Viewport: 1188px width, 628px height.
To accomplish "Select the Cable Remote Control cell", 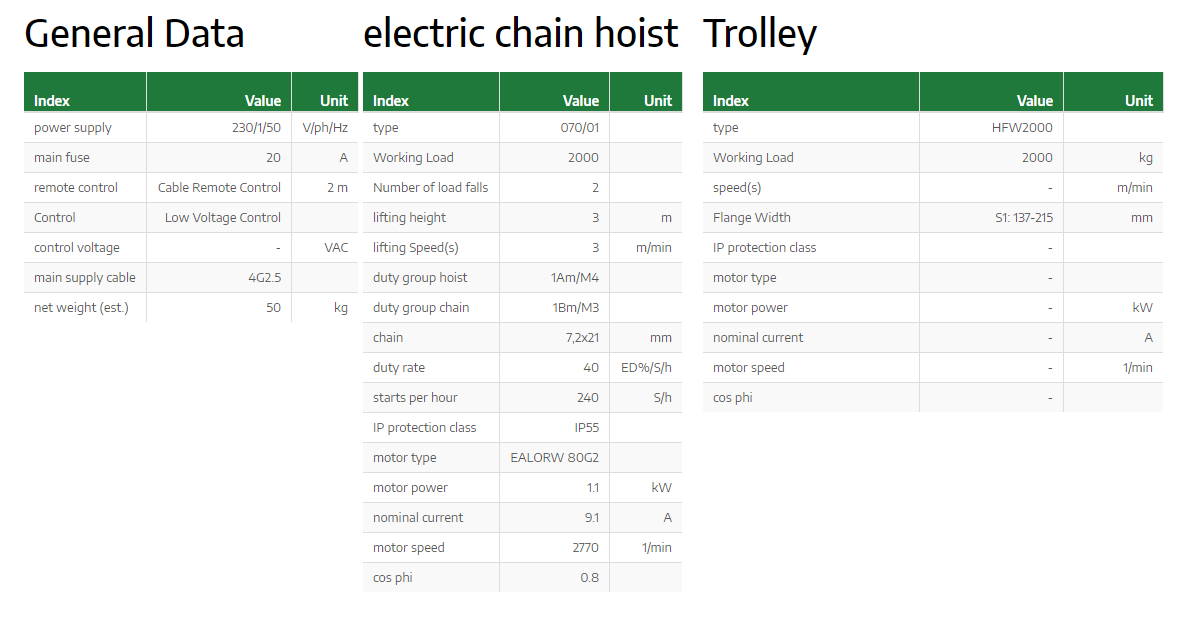I will click(x=219, y=187).
